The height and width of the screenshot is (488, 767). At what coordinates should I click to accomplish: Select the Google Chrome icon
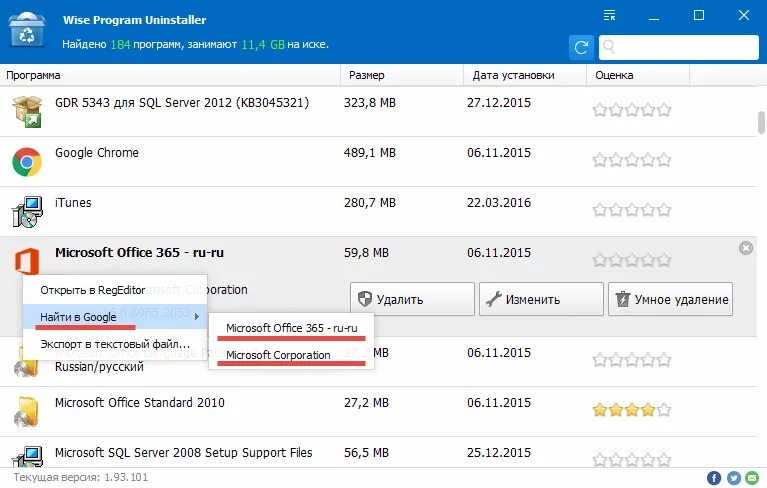[x=27, y=162]
